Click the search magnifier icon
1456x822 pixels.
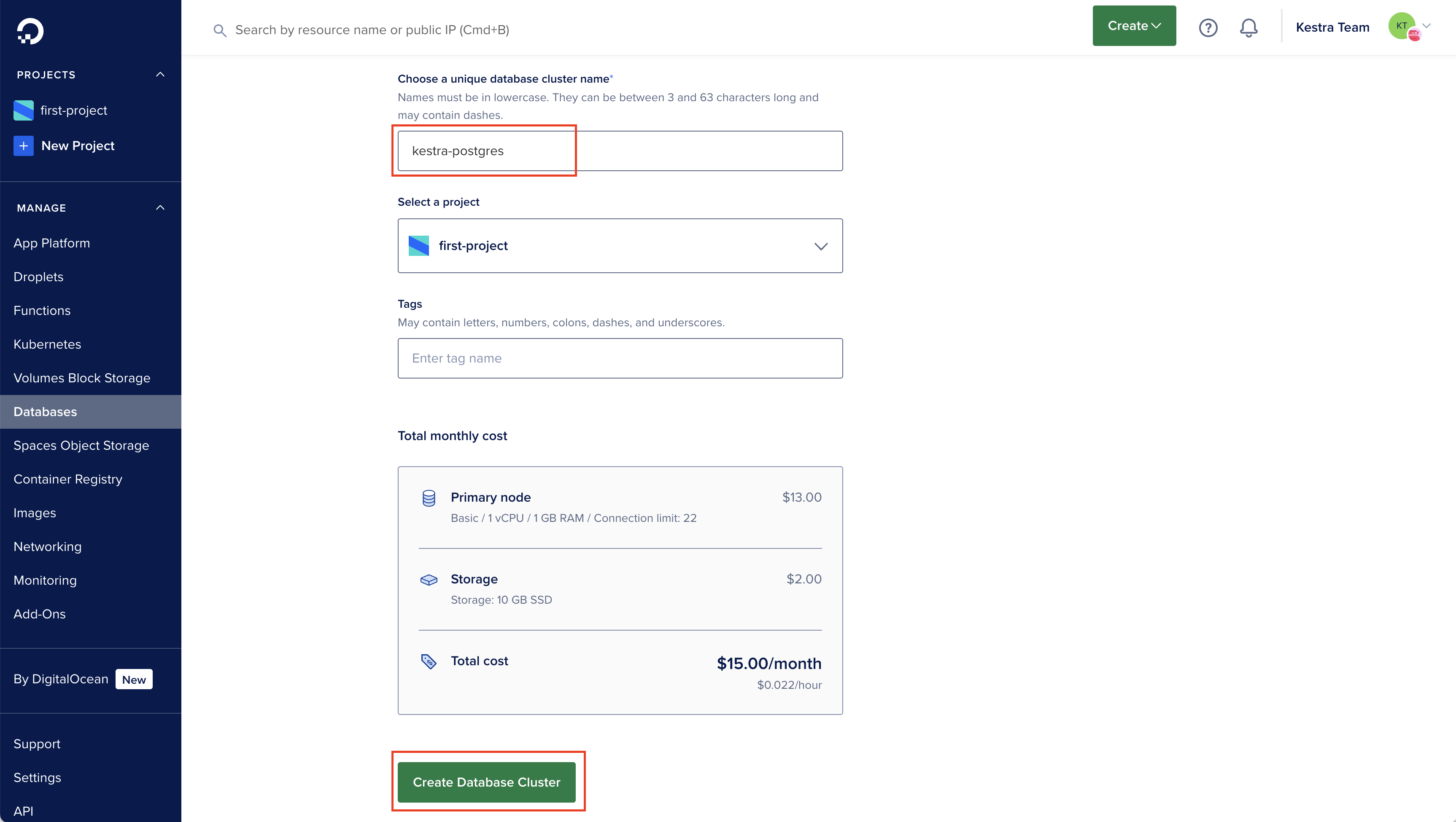tap(220, 30)
